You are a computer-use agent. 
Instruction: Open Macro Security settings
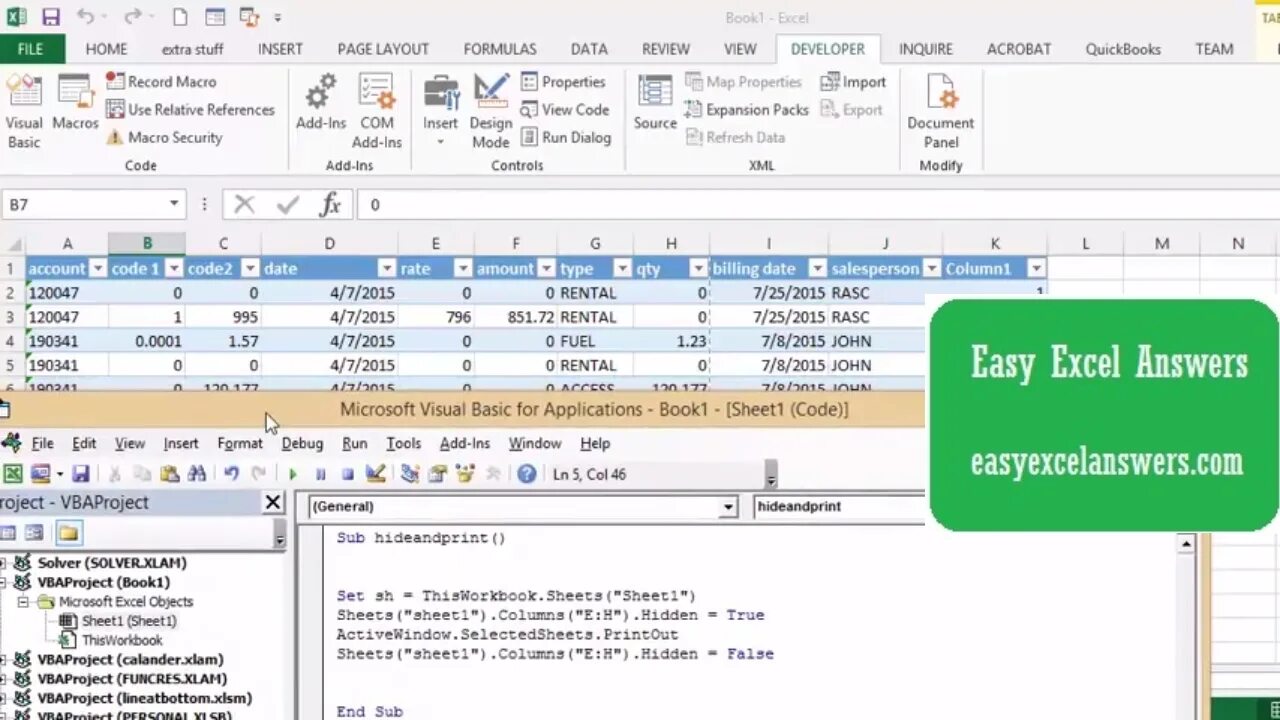[x=164, y=138]
